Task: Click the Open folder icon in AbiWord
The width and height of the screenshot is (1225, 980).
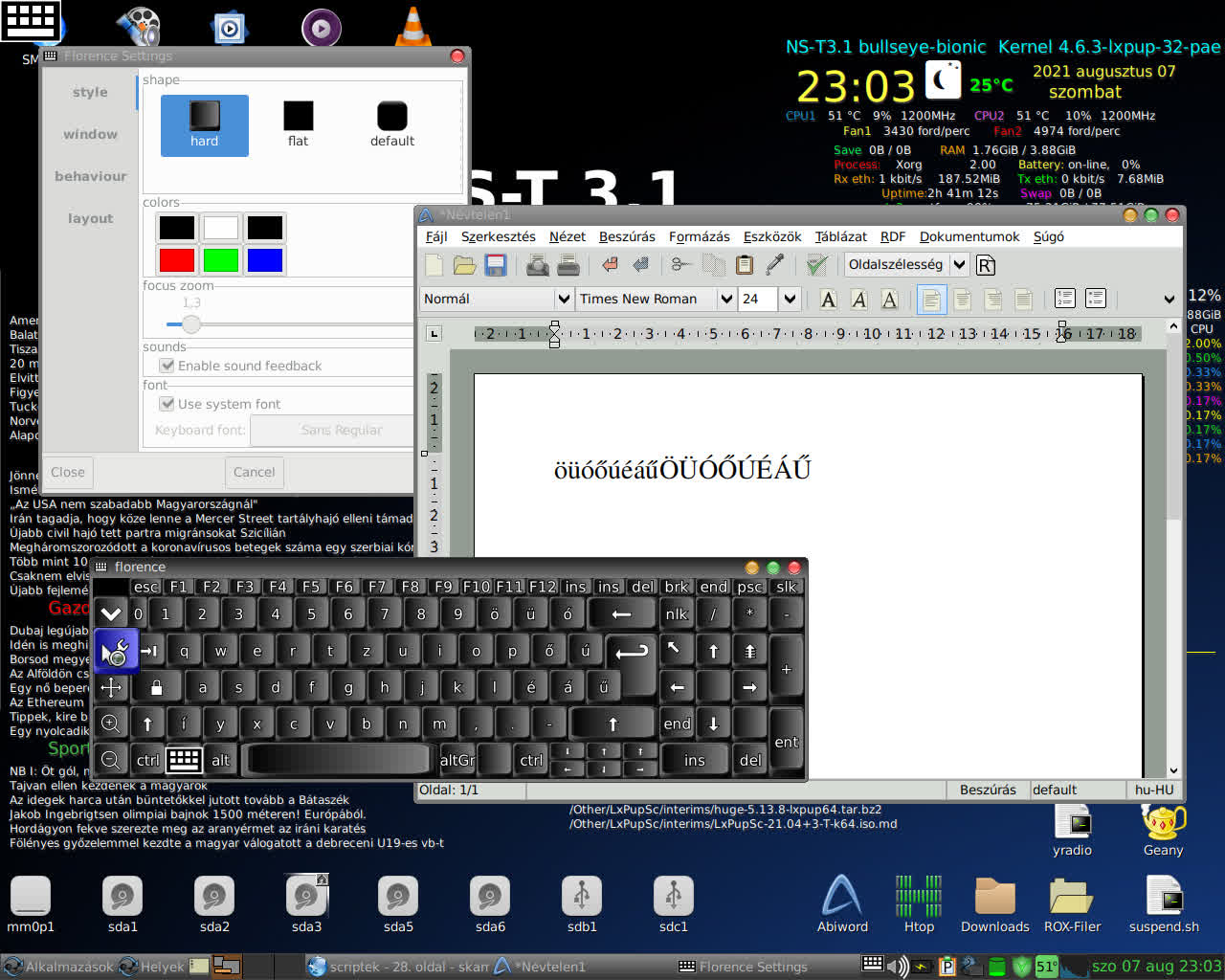Action: click(464, 265)
